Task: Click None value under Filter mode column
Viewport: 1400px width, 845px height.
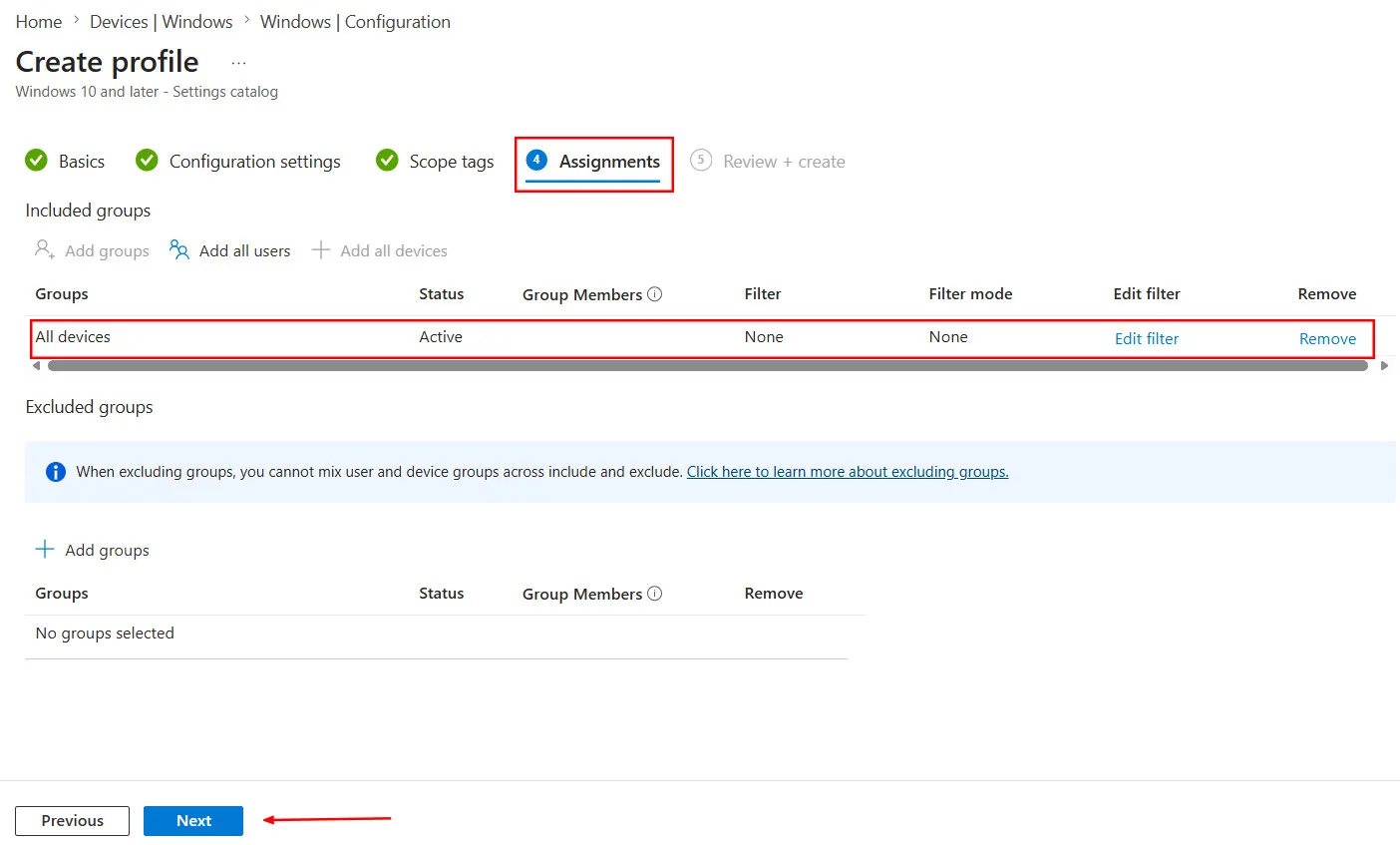Action: tap(948, 337)
